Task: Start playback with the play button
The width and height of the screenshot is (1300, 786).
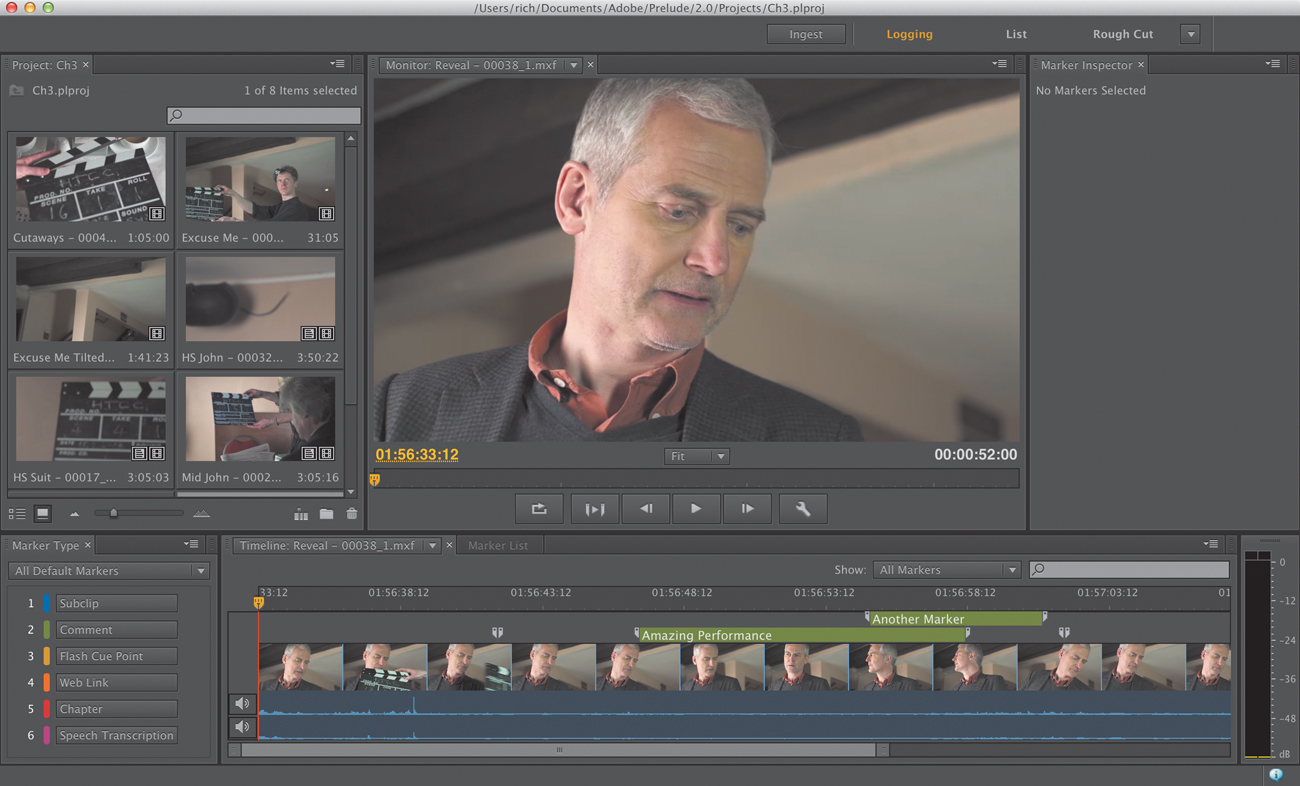Action: (696, 509)
